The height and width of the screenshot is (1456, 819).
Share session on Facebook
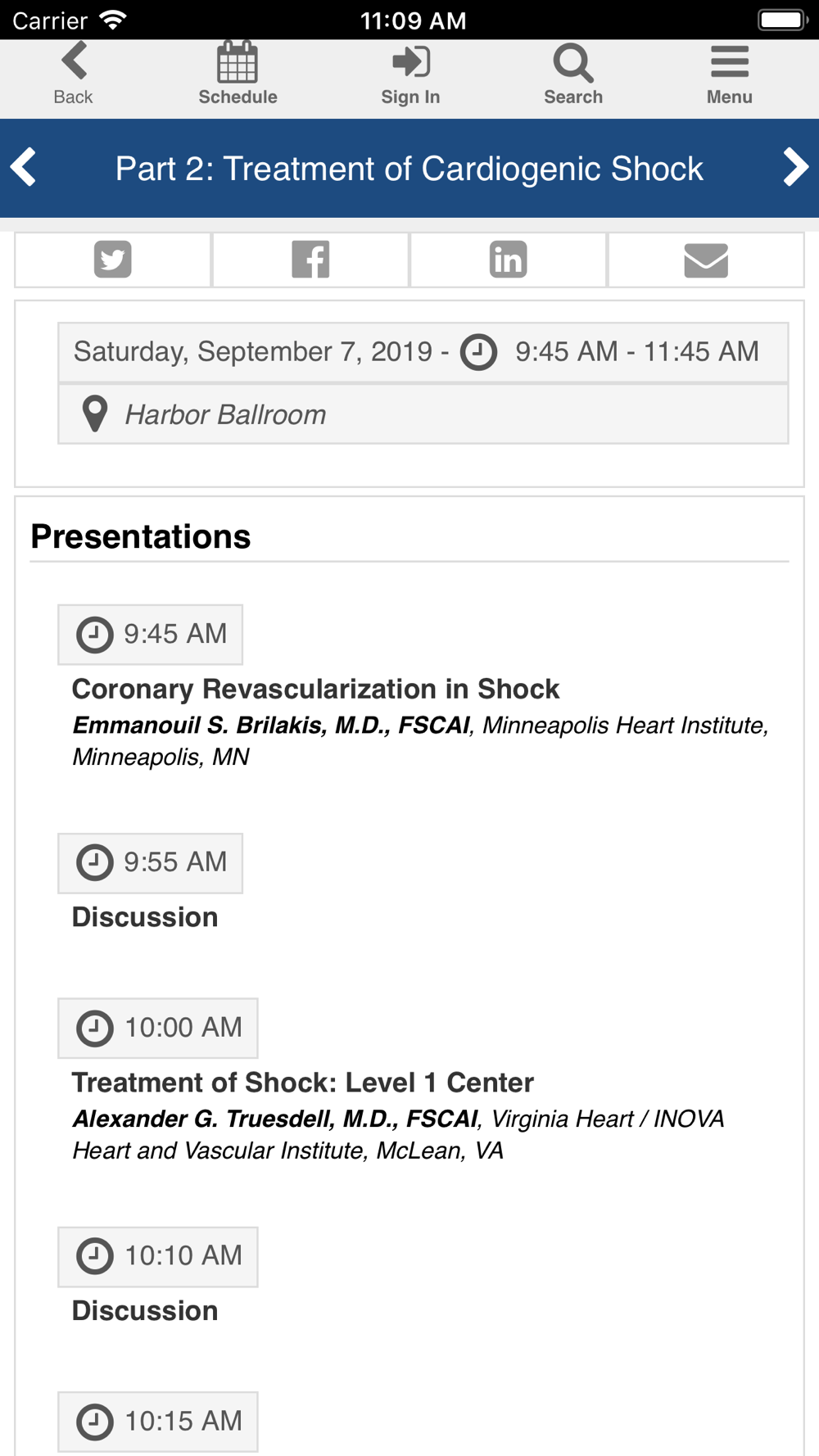(x=310, y=260)
